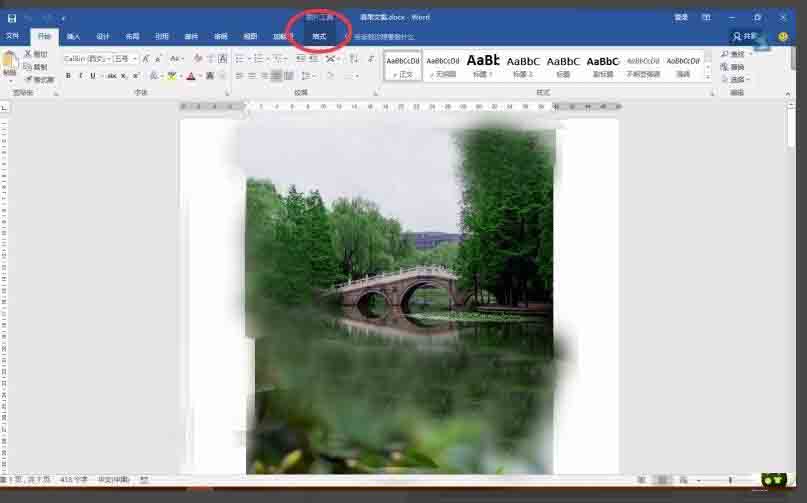Click the yellow text highlight icon
The image size is (807, 503).
pyautogui.click(x=172, y=76)
